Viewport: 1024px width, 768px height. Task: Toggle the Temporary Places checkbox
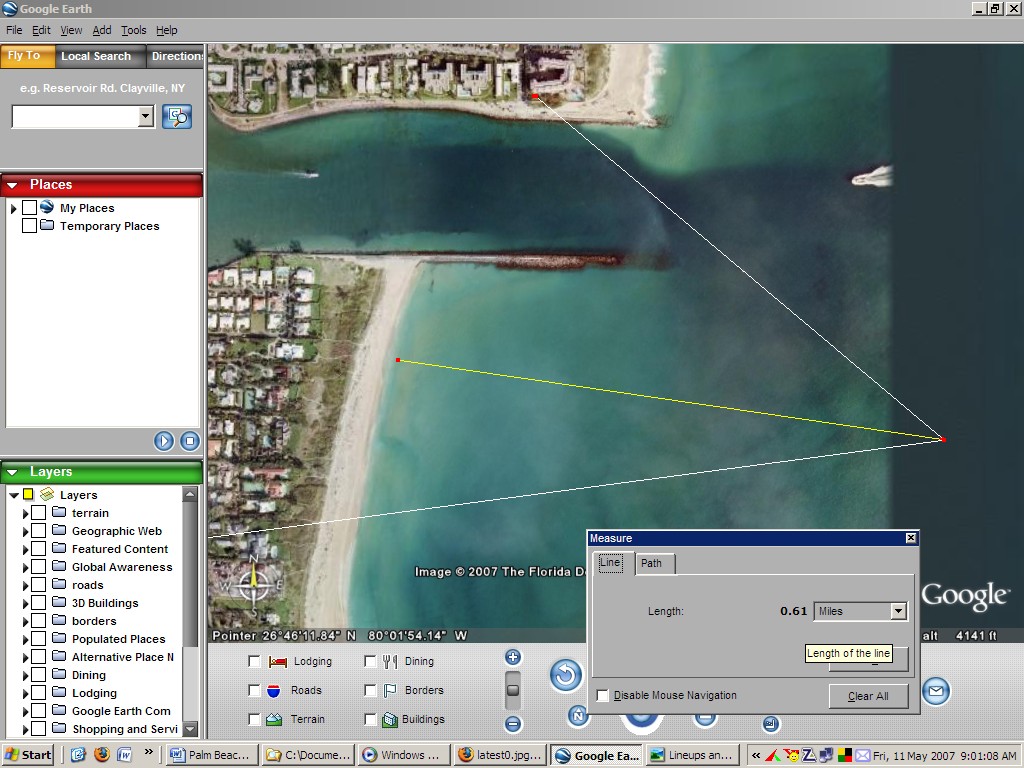click(29, 225)
